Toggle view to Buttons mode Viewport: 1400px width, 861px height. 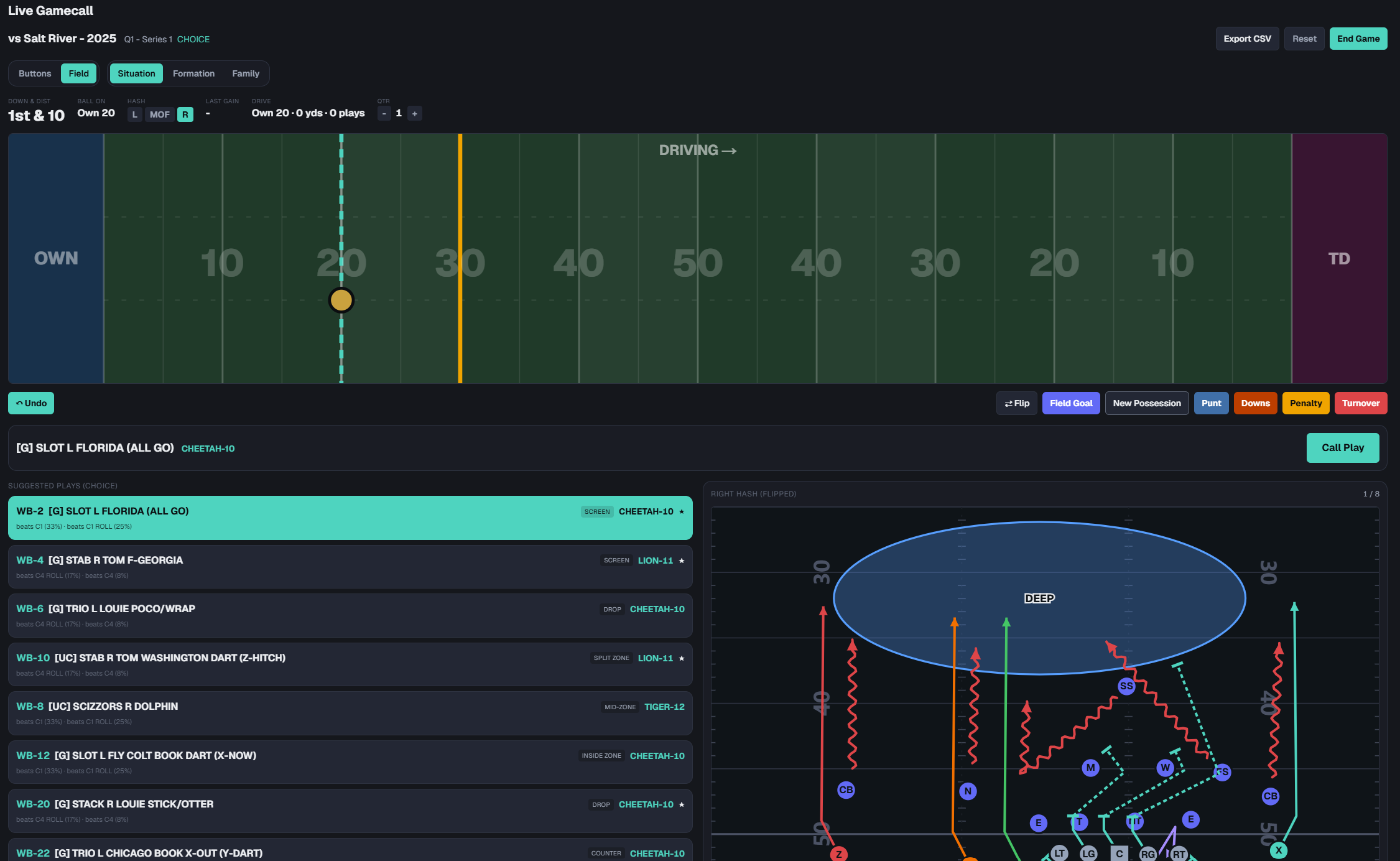click(35, 73)
